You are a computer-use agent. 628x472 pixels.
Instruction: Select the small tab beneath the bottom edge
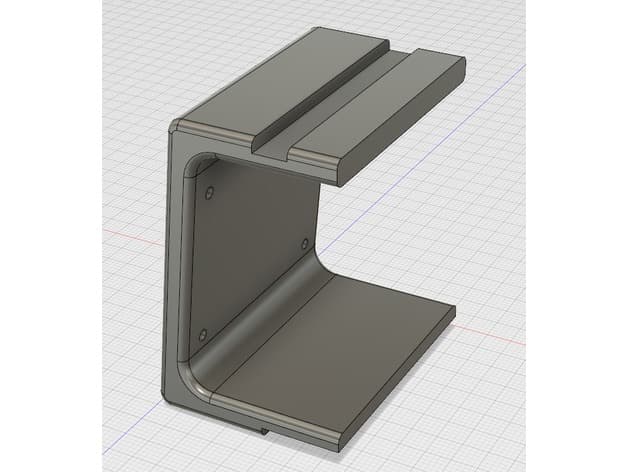click(x=264, y=431)
